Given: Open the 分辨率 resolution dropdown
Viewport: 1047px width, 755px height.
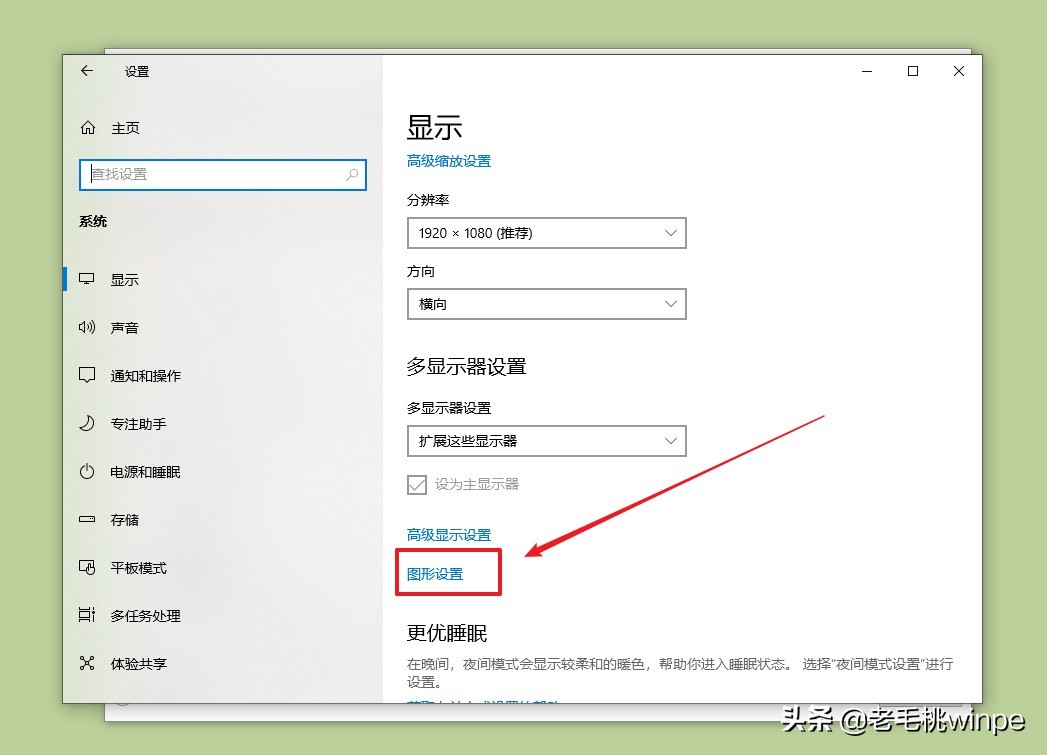Looking at the screenshot, I should point(546,233).
